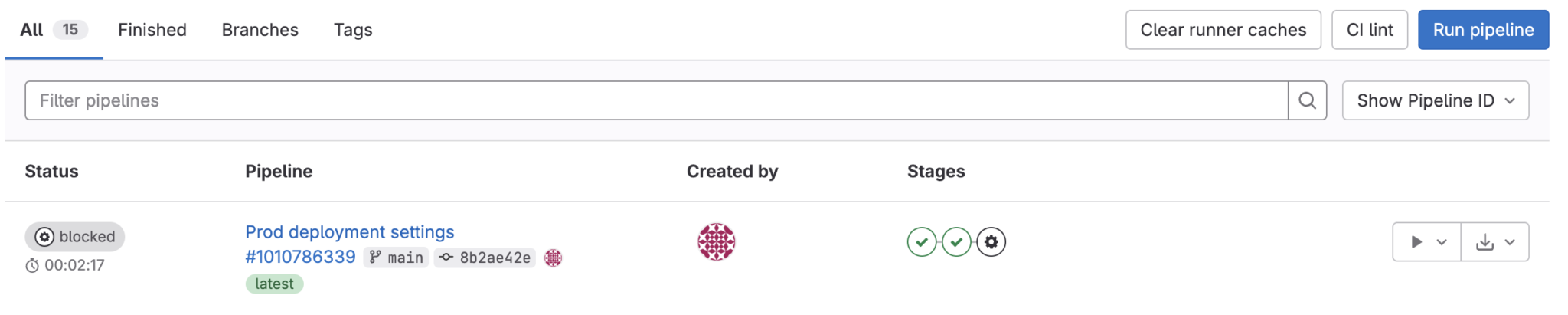Click the search magnifier icon
The width and height of the screenshot is (1568, 315).
pyautogui.click(x=1307, y=100)
